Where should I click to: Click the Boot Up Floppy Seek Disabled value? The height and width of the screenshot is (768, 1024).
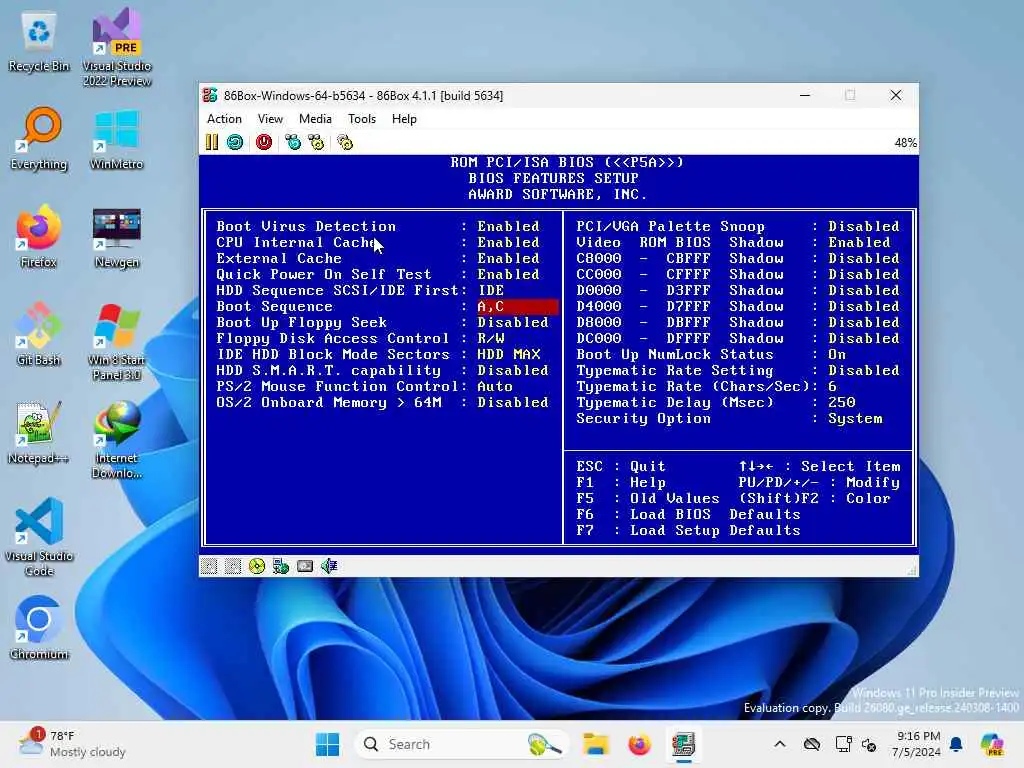pos(513,322)
